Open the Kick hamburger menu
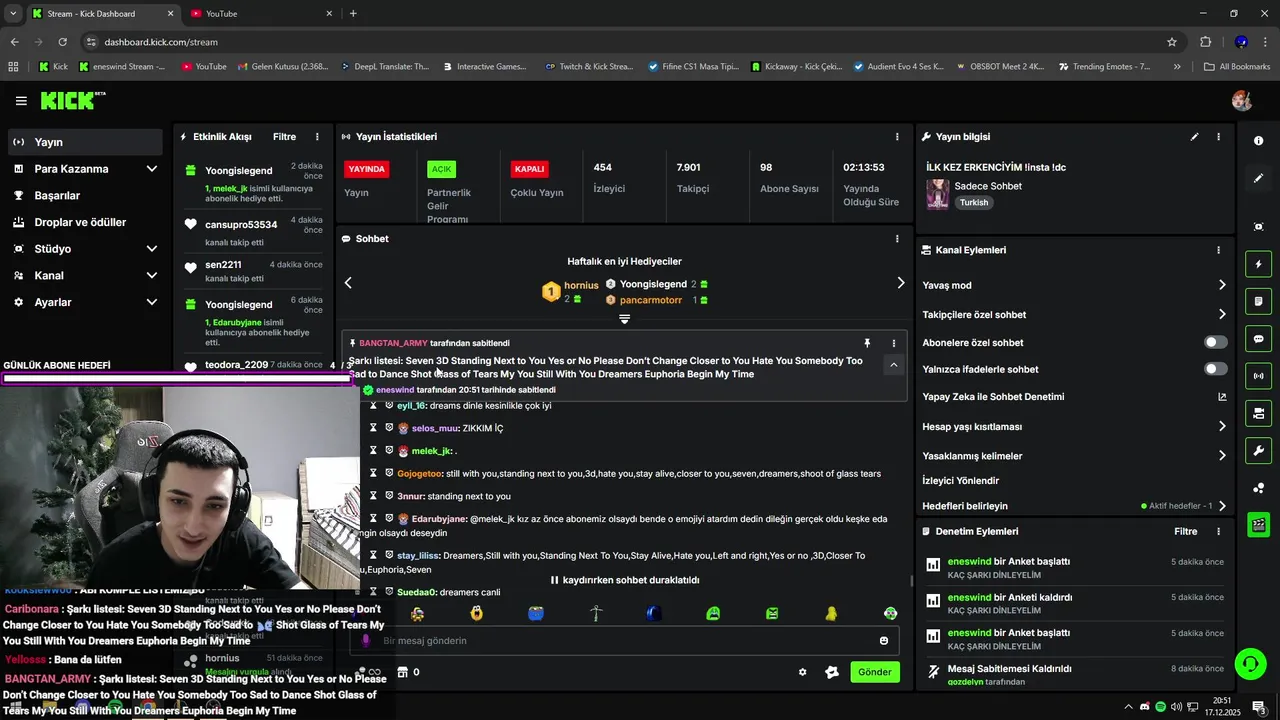The height and width of the screenshot is (720, 1280). click(21, 101)
